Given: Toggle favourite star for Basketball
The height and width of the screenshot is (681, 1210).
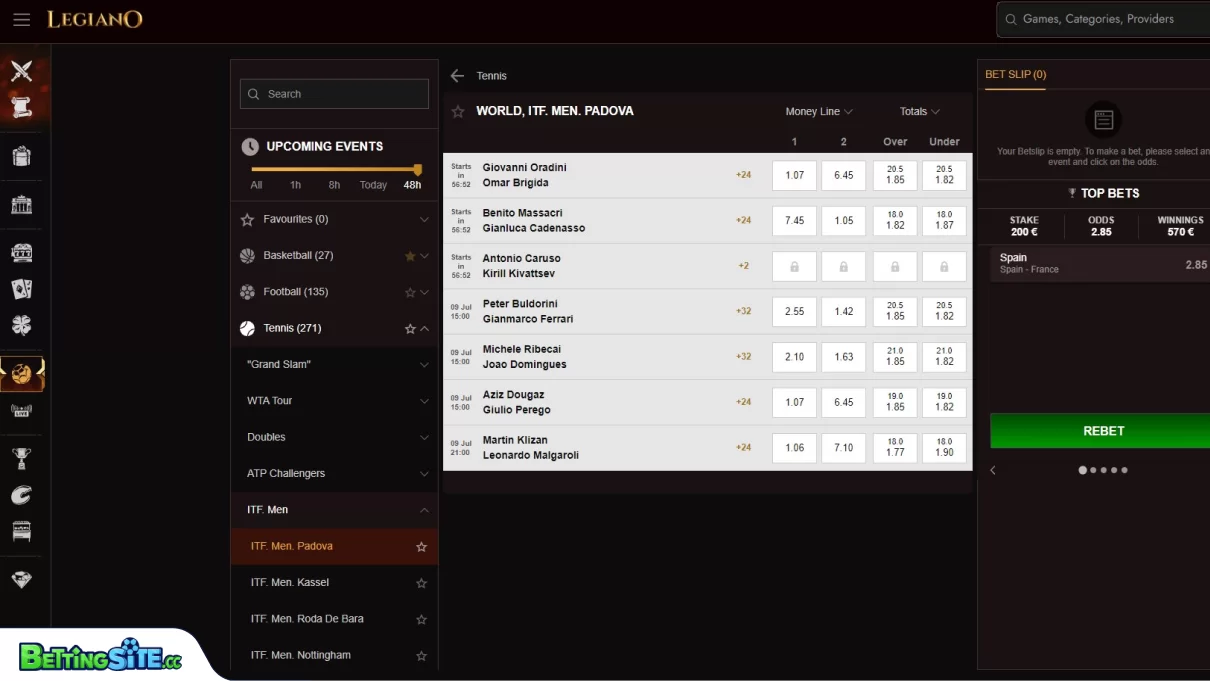Looking at the screenshot, I should 409,256.
